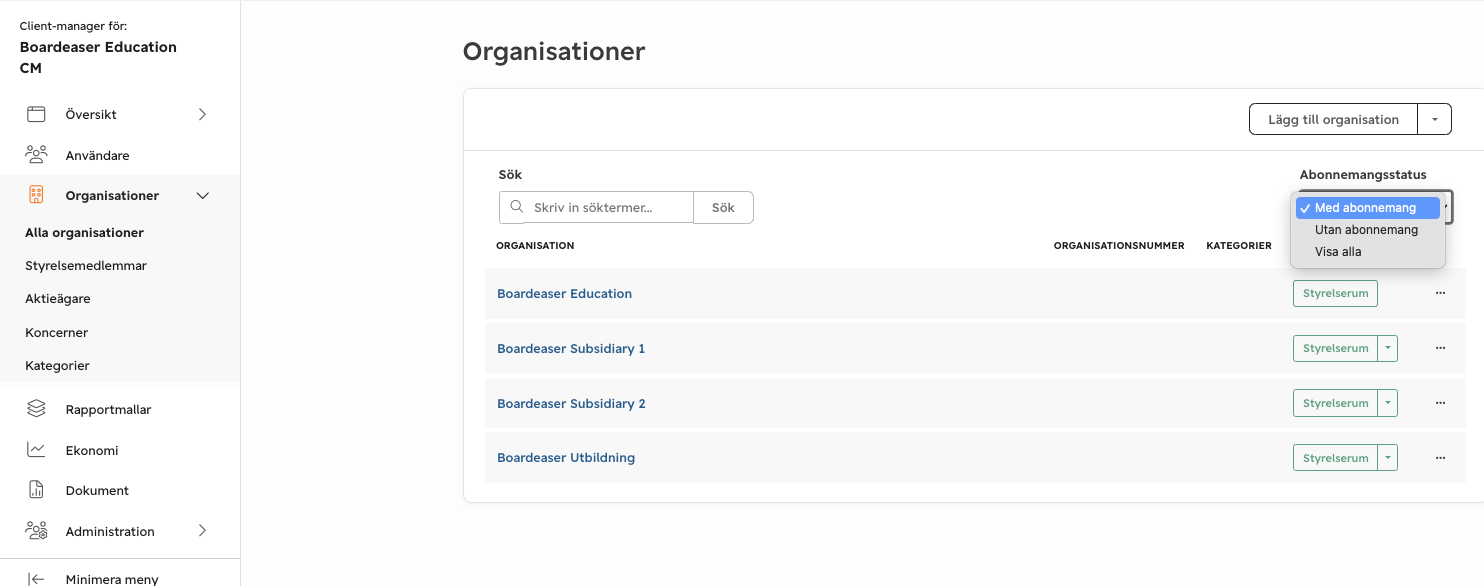Screen dimensions: 1484x586
Task: Click the Organisationer page heading
Action: pos(554,51)
